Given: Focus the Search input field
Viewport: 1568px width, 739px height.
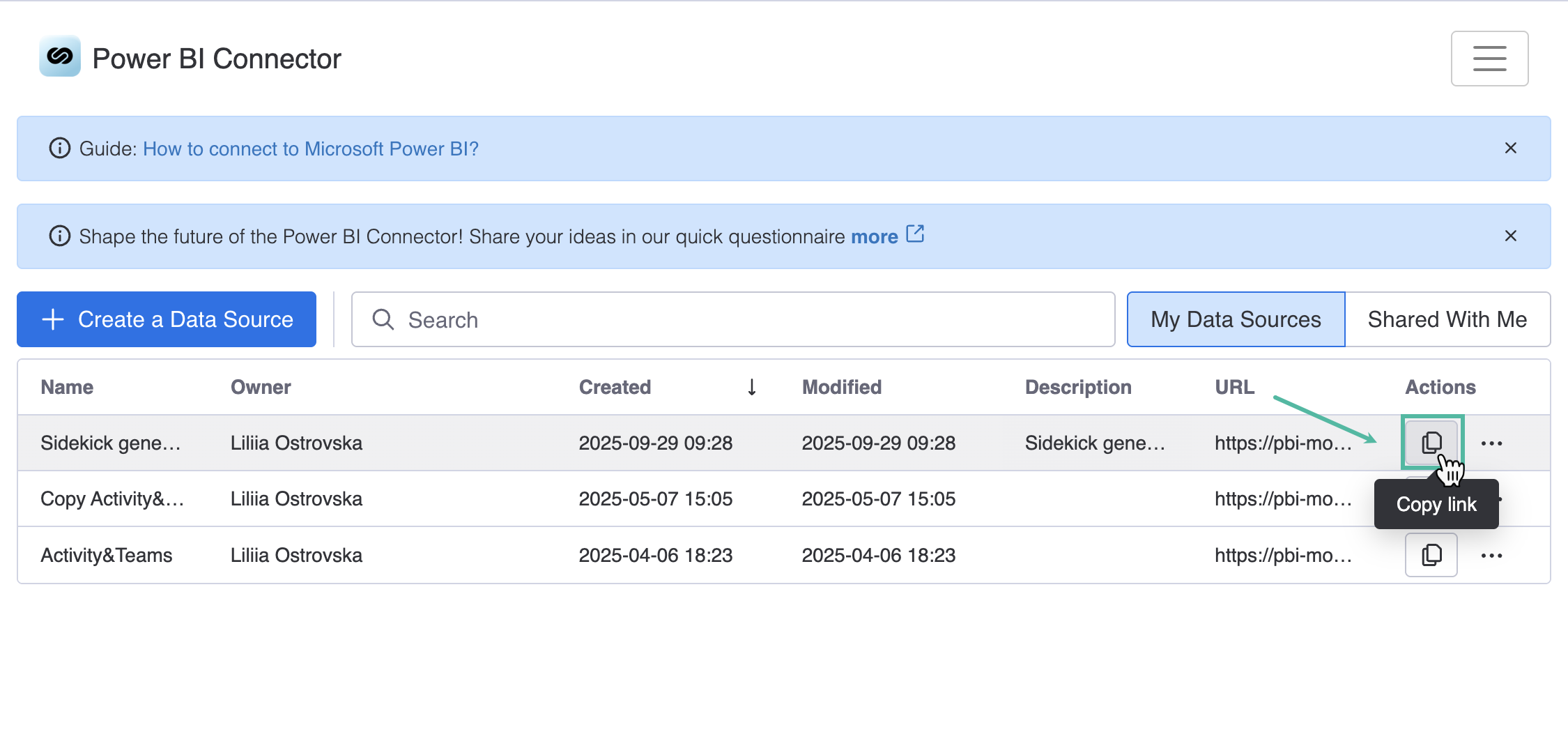Looking at the screenshot, I should tap(733, 319).
